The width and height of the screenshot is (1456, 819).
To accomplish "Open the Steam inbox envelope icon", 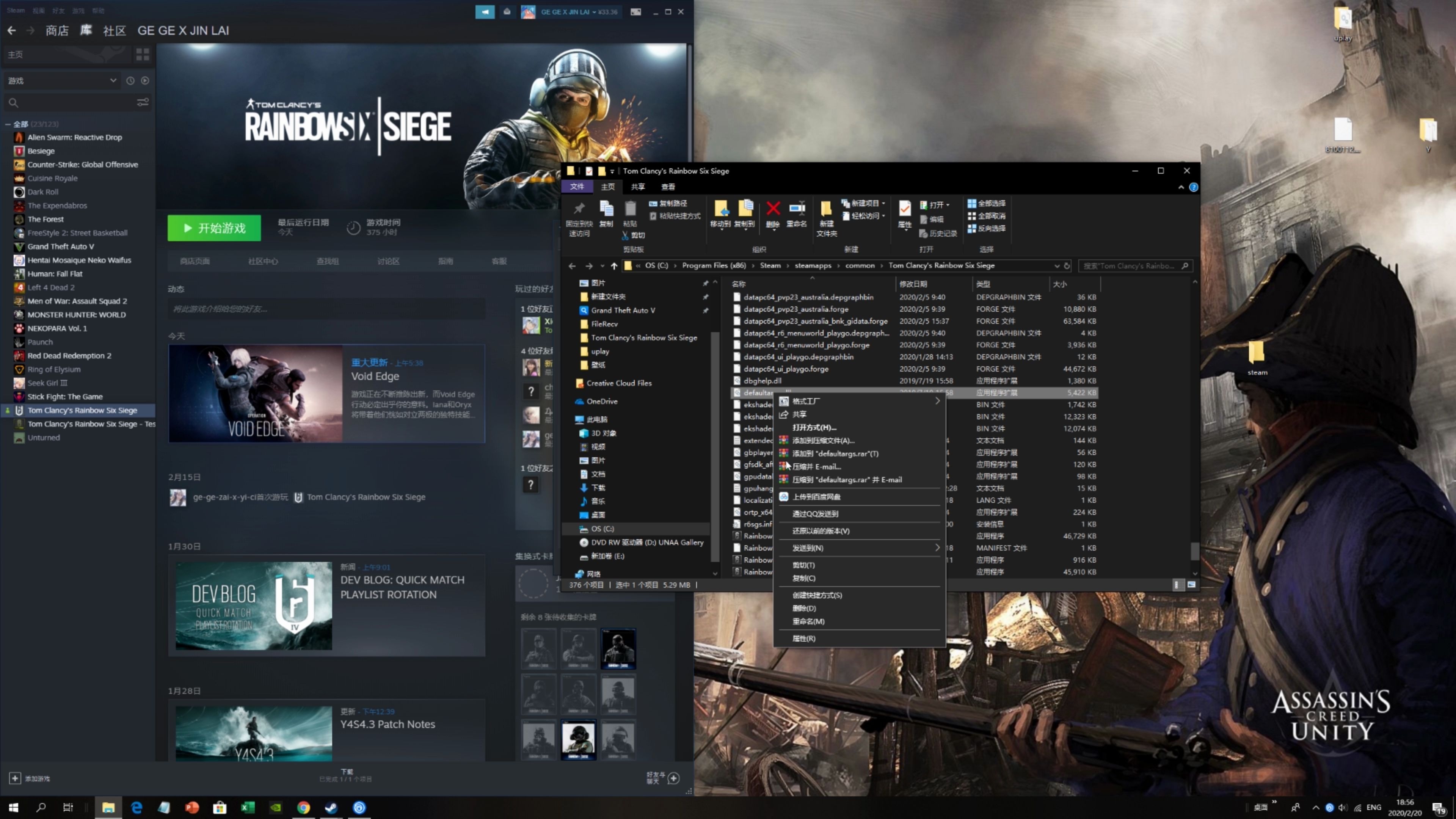I will 507,12.
